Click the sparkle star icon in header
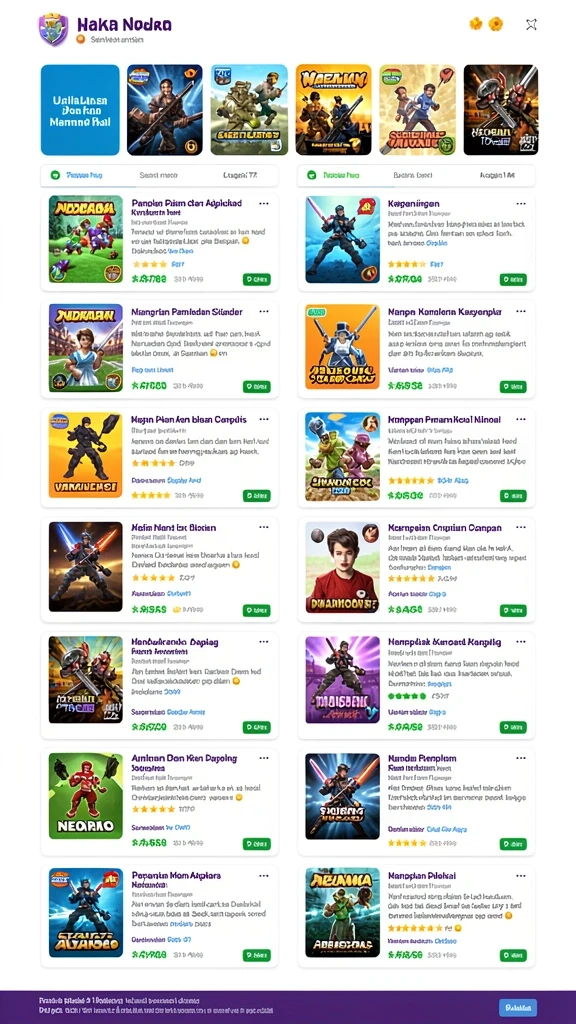 pos(531,24)
